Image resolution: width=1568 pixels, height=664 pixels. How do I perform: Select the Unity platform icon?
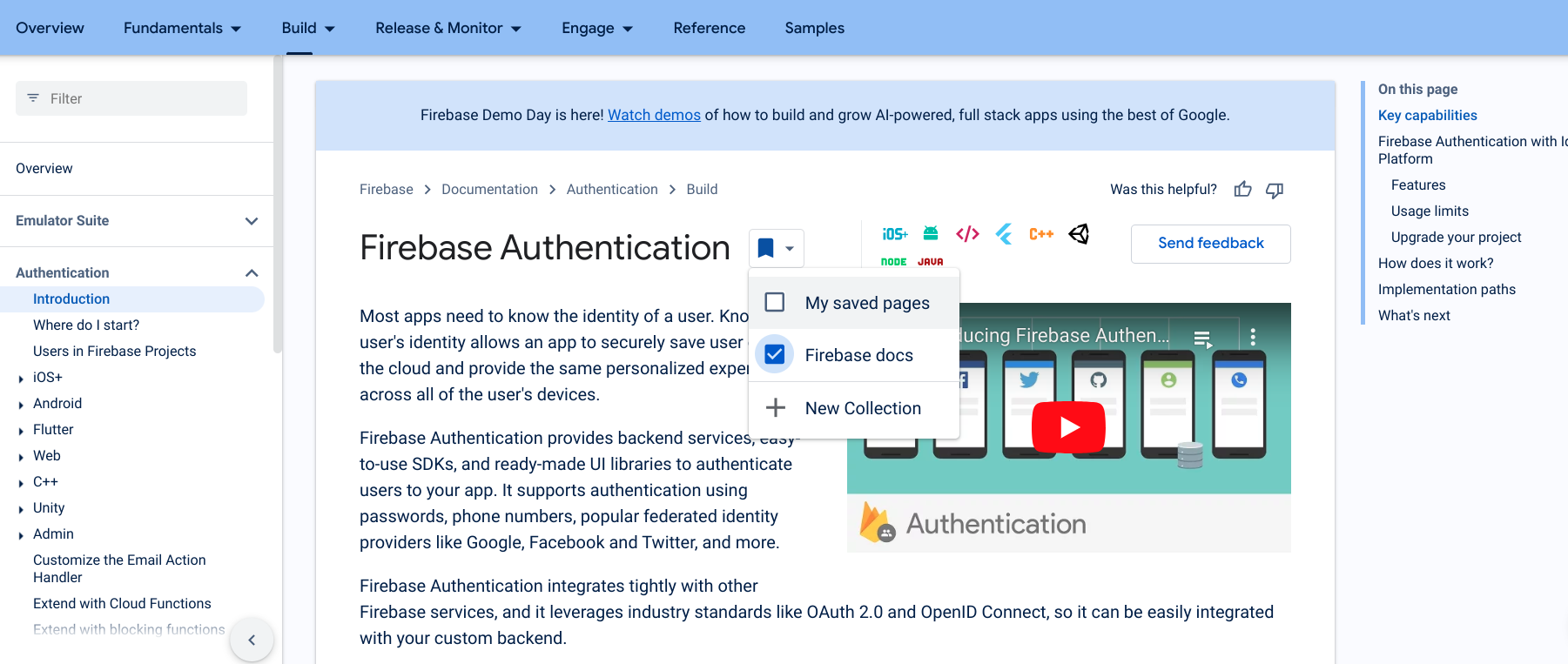[x=1079, y=234]
